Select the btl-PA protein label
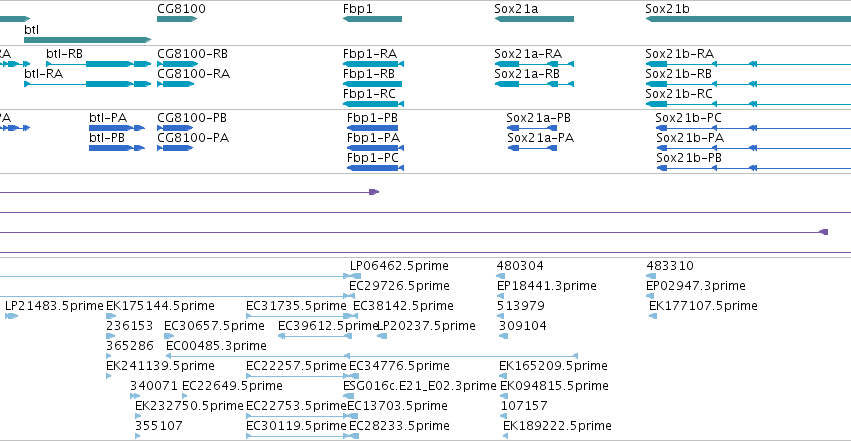The width and height of the screenshot is (851, 441). (108, 118)
